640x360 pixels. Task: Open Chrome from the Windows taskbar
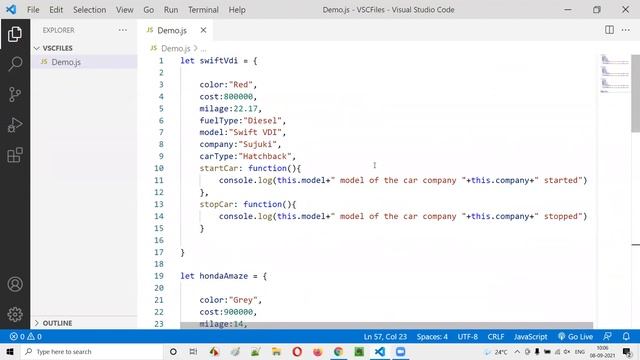tap(338, 351)
